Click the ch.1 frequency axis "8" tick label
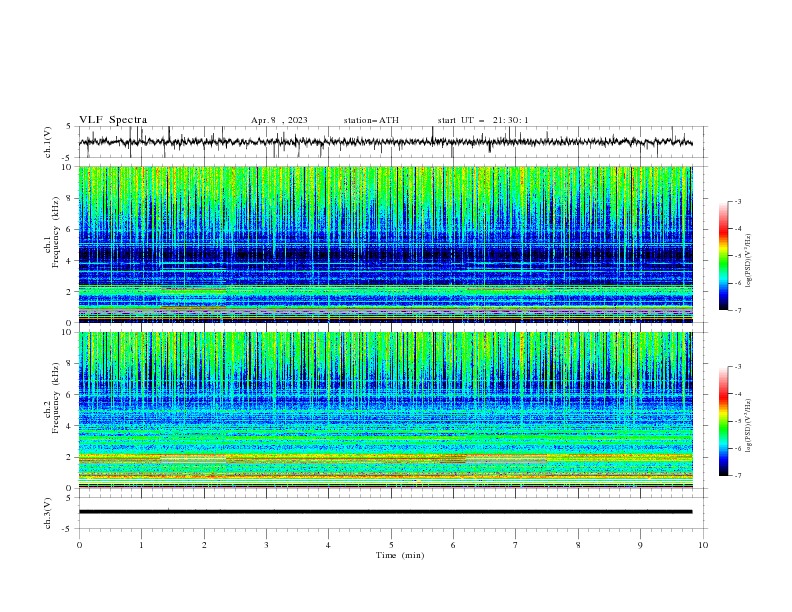The width and height of the screenshot is (792, 612). [70, 198]
